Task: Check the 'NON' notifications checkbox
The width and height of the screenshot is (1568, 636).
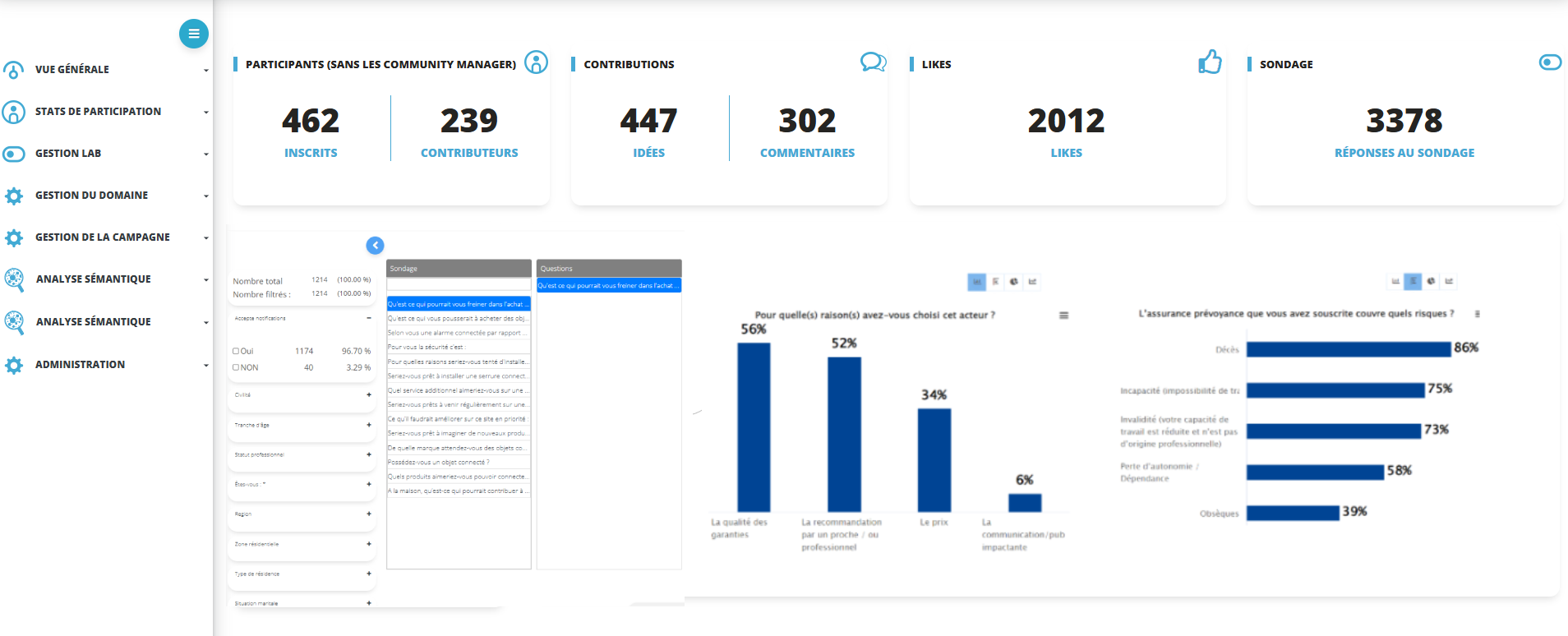Action: 236,367
